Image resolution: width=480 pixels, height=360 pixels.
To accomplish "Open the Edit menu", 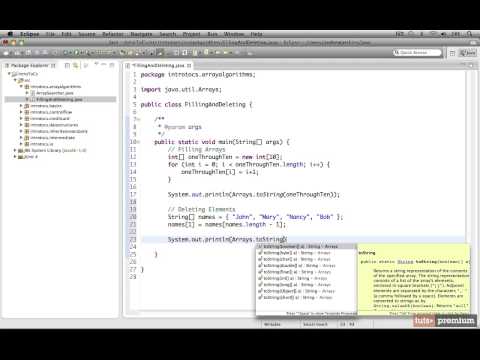I will click(66, 34).
